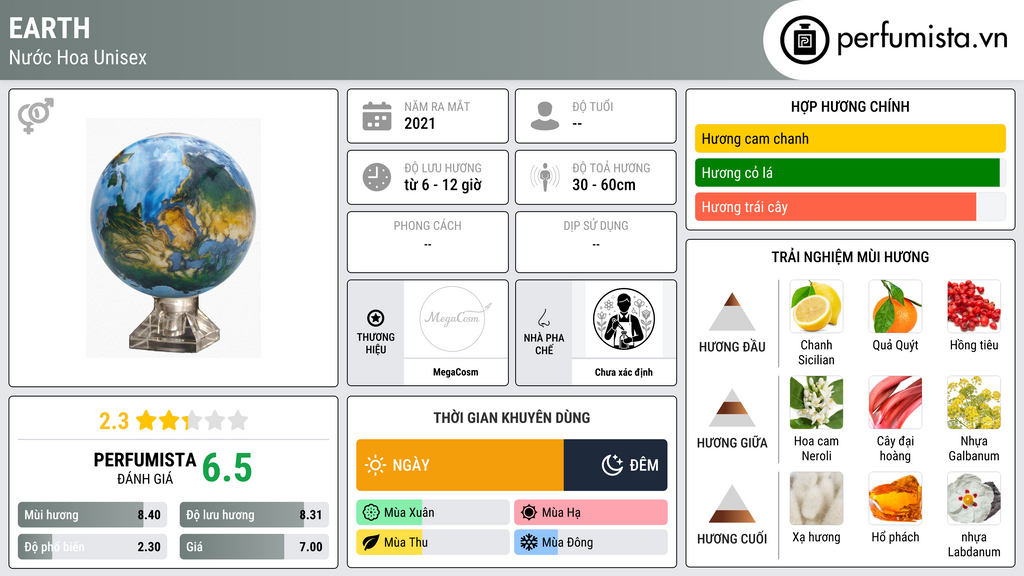Click the star badge icon above Thương hiệu

[x=376, y=318]
